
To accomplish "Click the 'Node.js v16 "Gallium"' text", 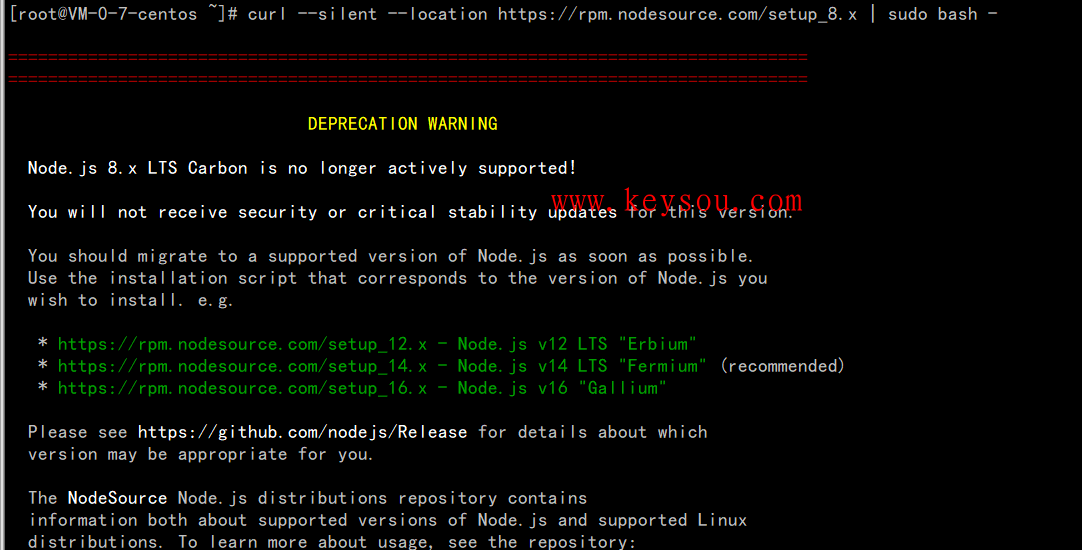I will tap(562, 388).
